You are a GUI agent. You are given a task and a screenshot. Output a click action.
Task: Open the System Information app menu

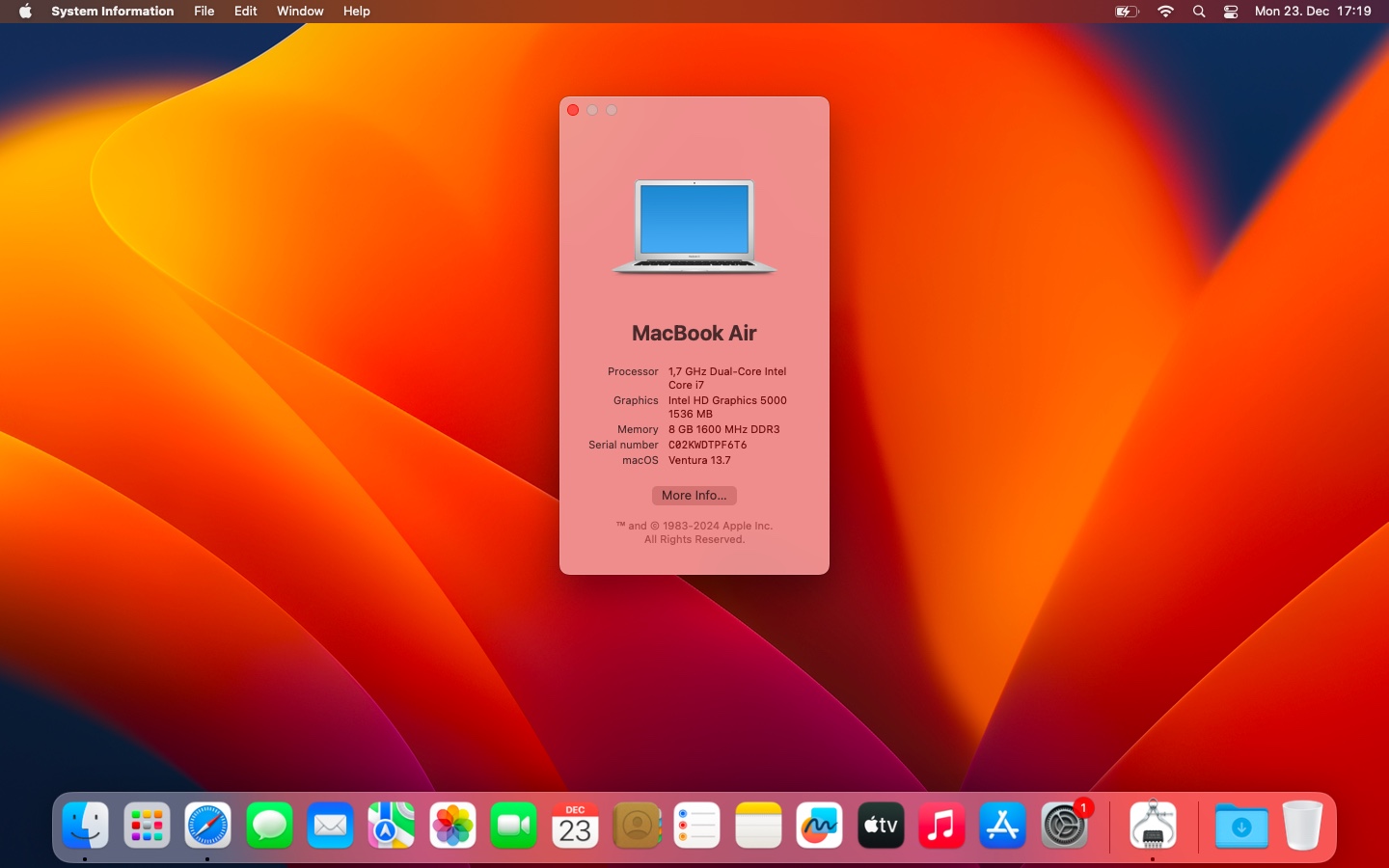pos(113,12)
